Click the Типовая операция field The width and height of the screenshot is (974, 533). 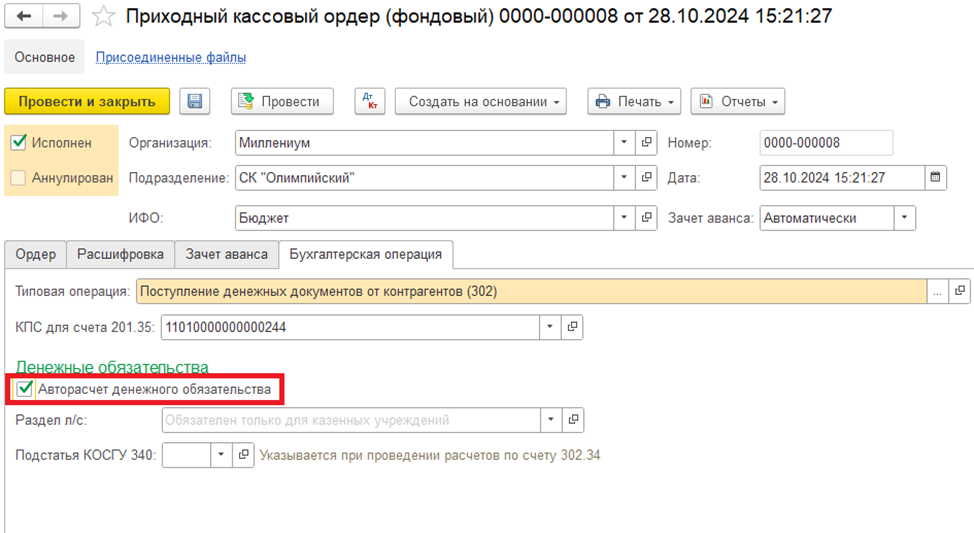click(x=532, y=291)
